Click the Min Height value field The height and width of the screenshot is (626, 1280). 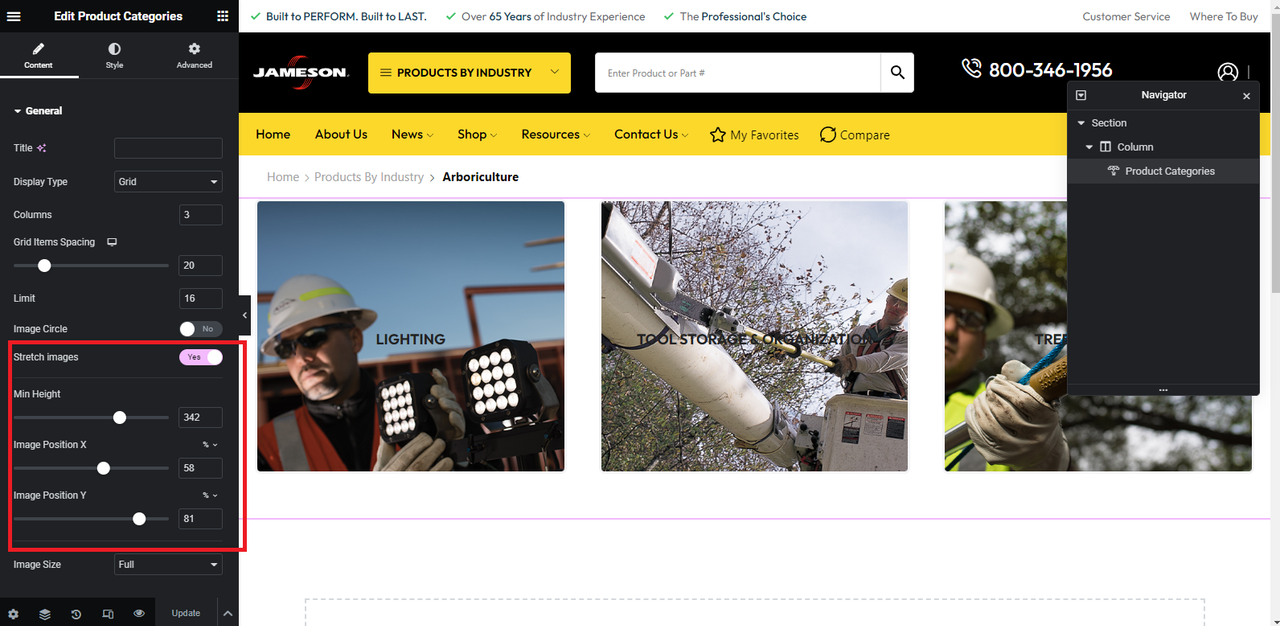(200, 418)
